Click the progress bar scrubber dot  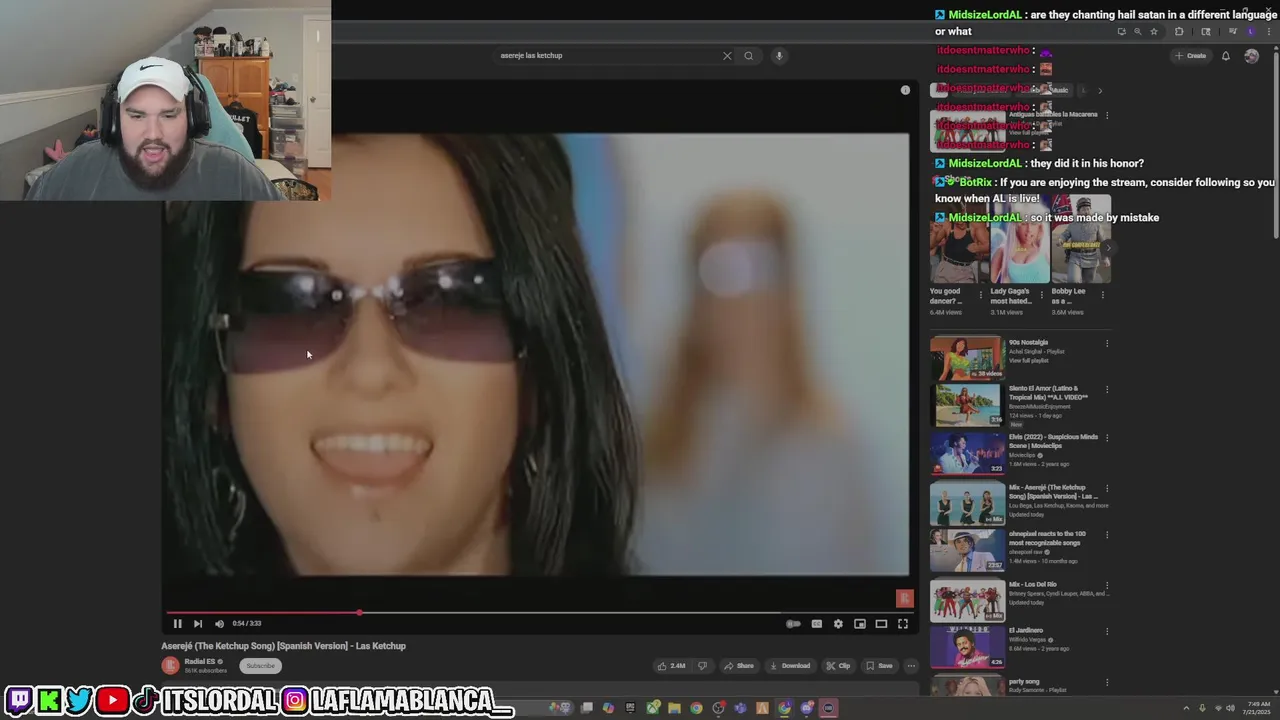coord(359,612)
